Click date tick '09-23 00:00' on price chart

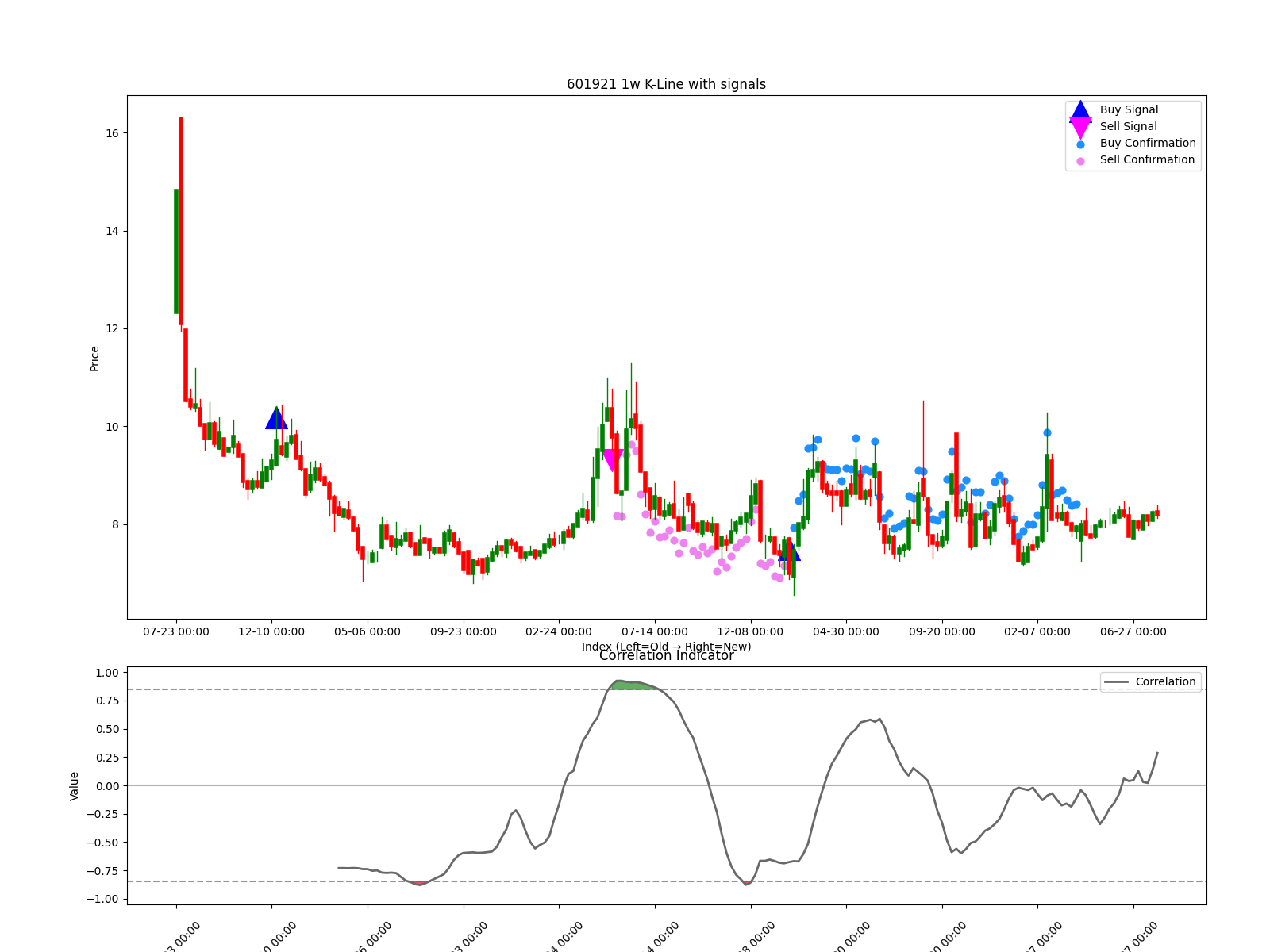click(464, 632)
